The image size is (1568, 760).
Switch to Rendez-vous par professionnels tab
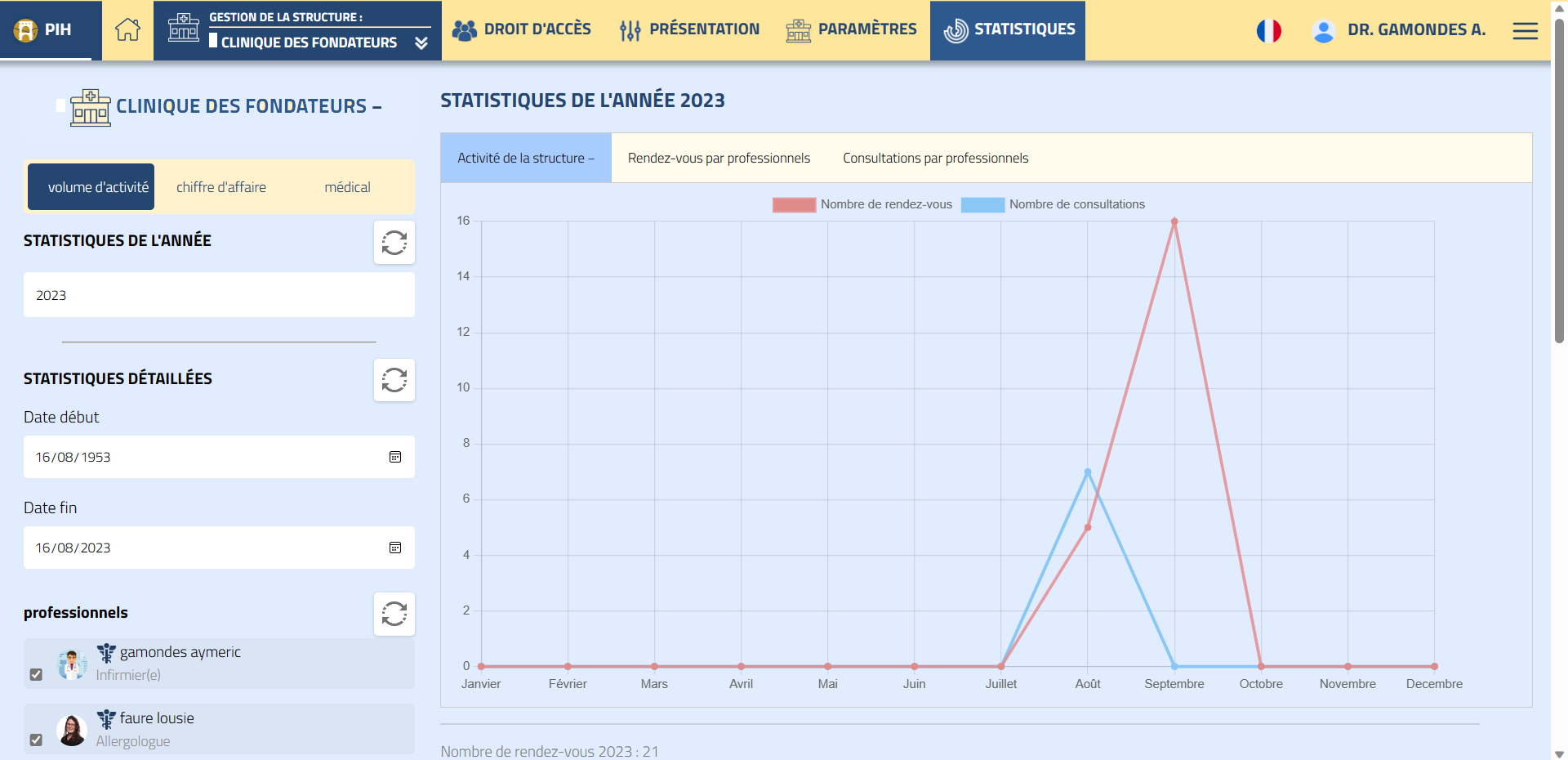(719, 158)
